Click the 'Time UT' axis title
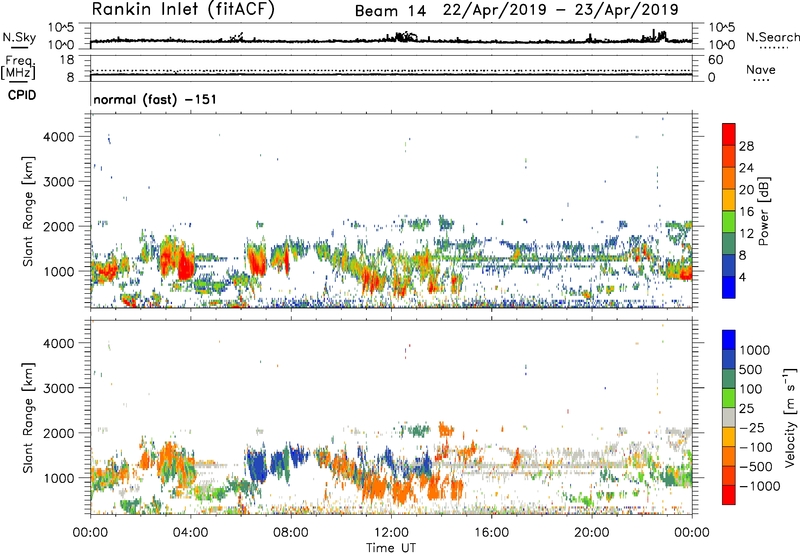Viewport: 800px width, 554px height. tap(391, 548)
